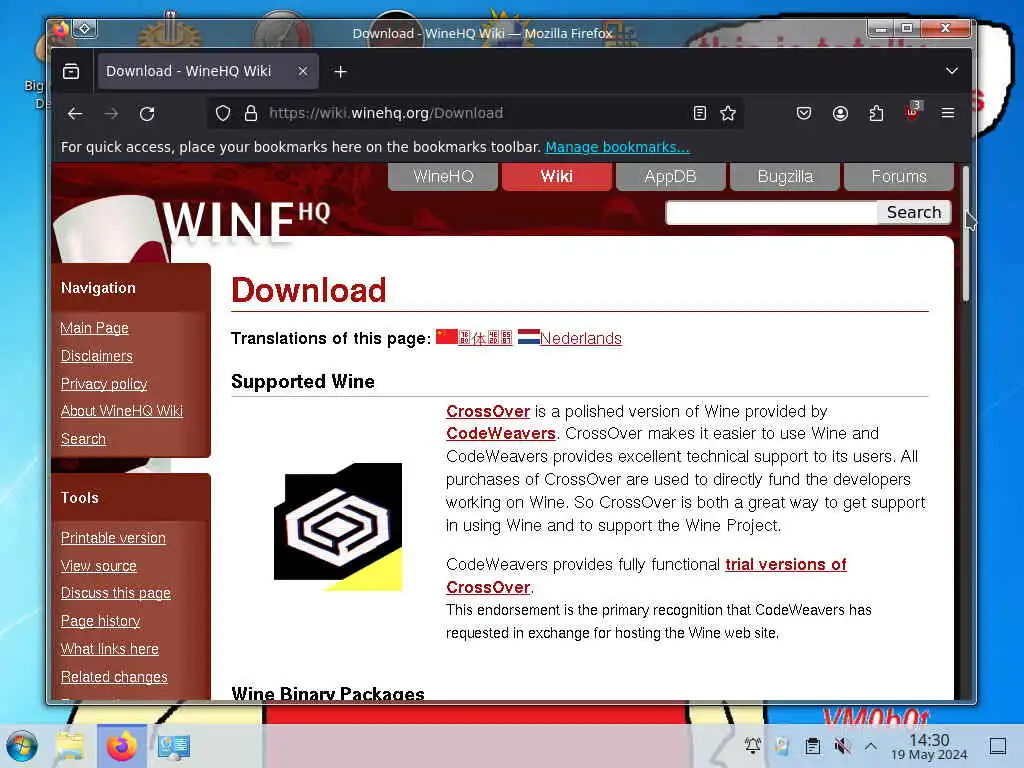This screenshot has width=1024, height=768.
Task: Close the Download - WineHQ Wiki tab
Action: (x=302, y=71)
